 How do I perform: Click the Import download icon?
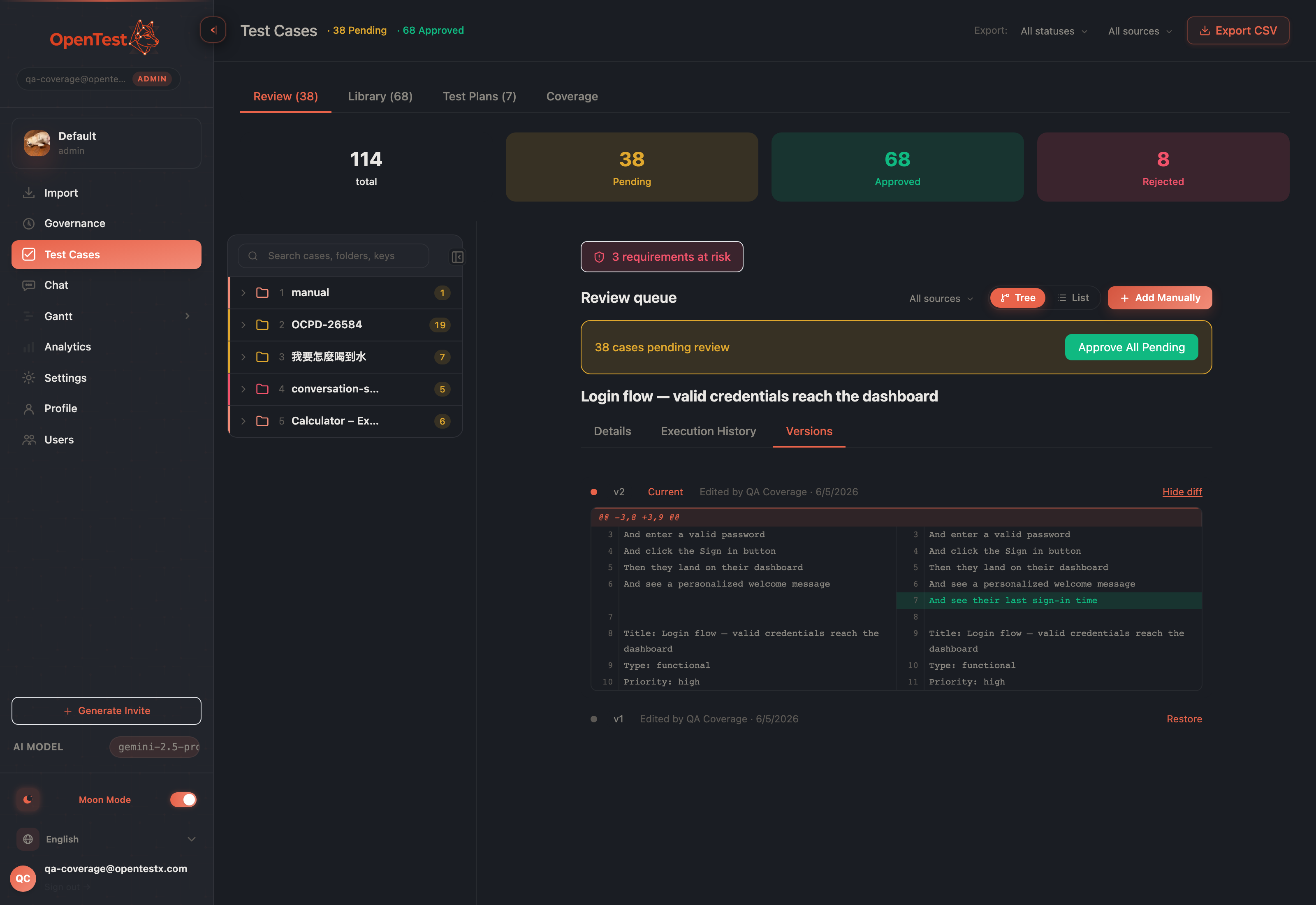(x=28, y=193)
